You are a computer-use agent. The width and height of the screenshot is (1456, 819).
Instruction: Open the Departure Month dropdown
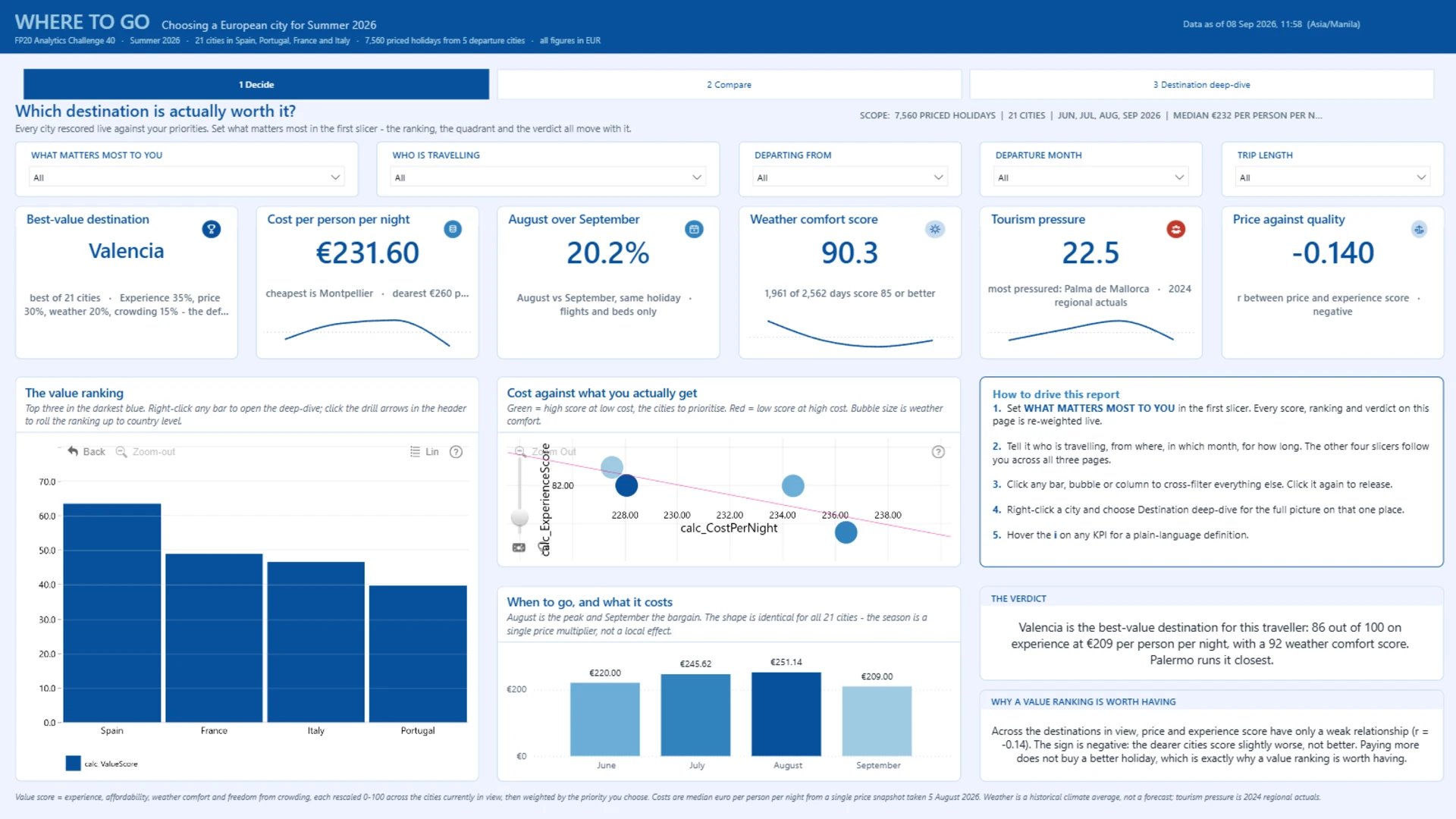[x=1091, y=177]
